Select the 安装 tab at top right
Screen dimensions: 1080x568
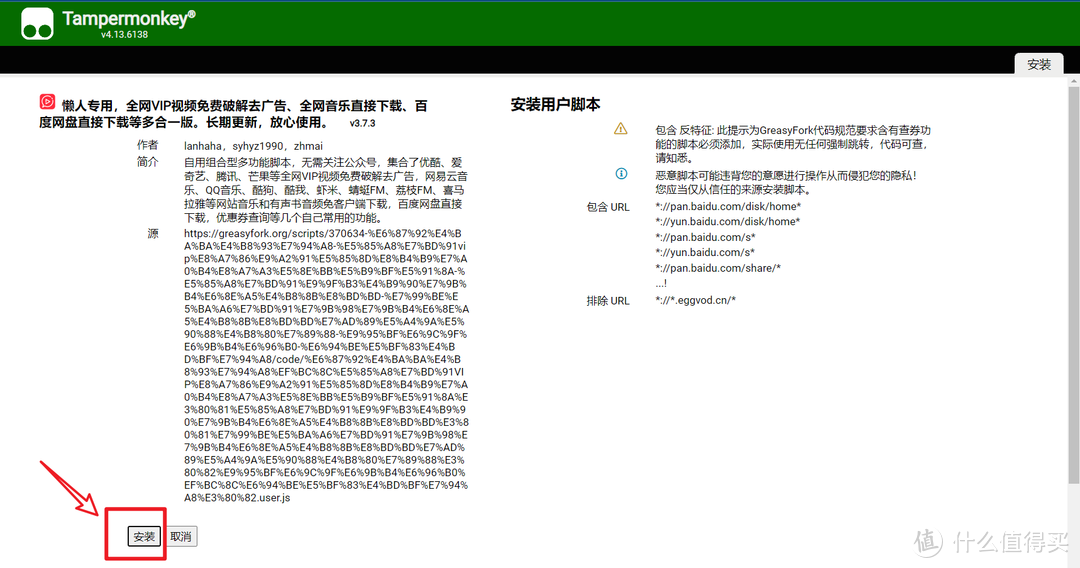(x=1039, y=64)
